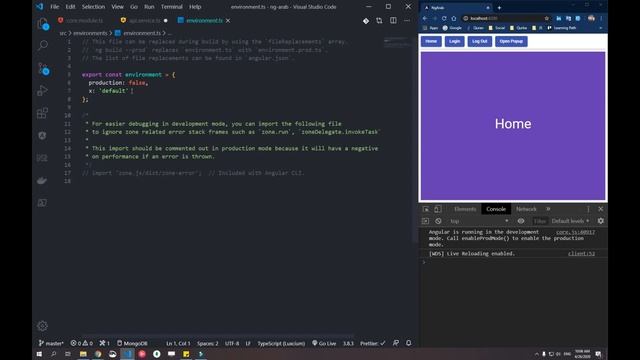
Task: Open the Edit menu
Action: click(x=70, y=7)
